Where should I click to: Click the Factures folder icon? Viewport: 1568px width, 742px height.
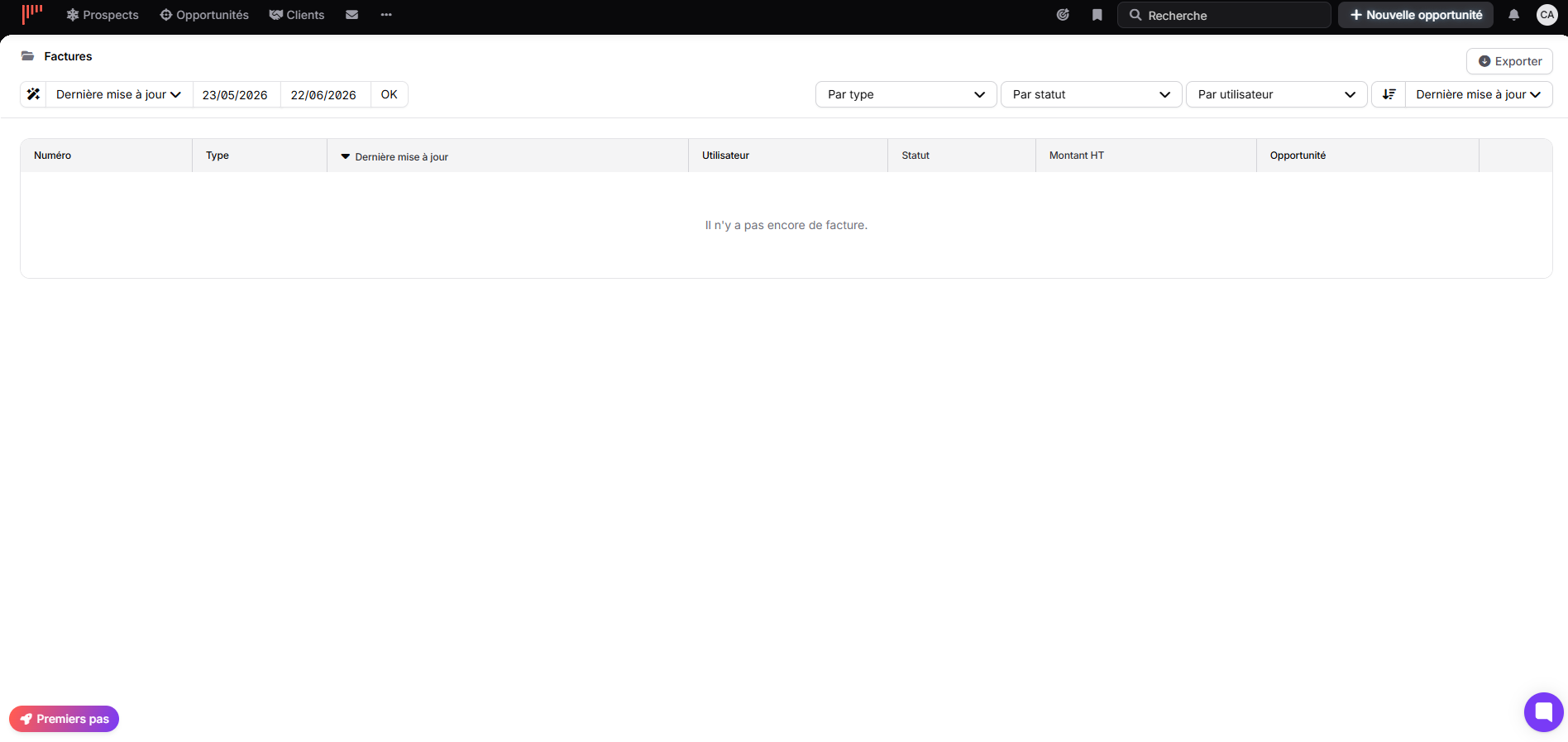[28, 56]
